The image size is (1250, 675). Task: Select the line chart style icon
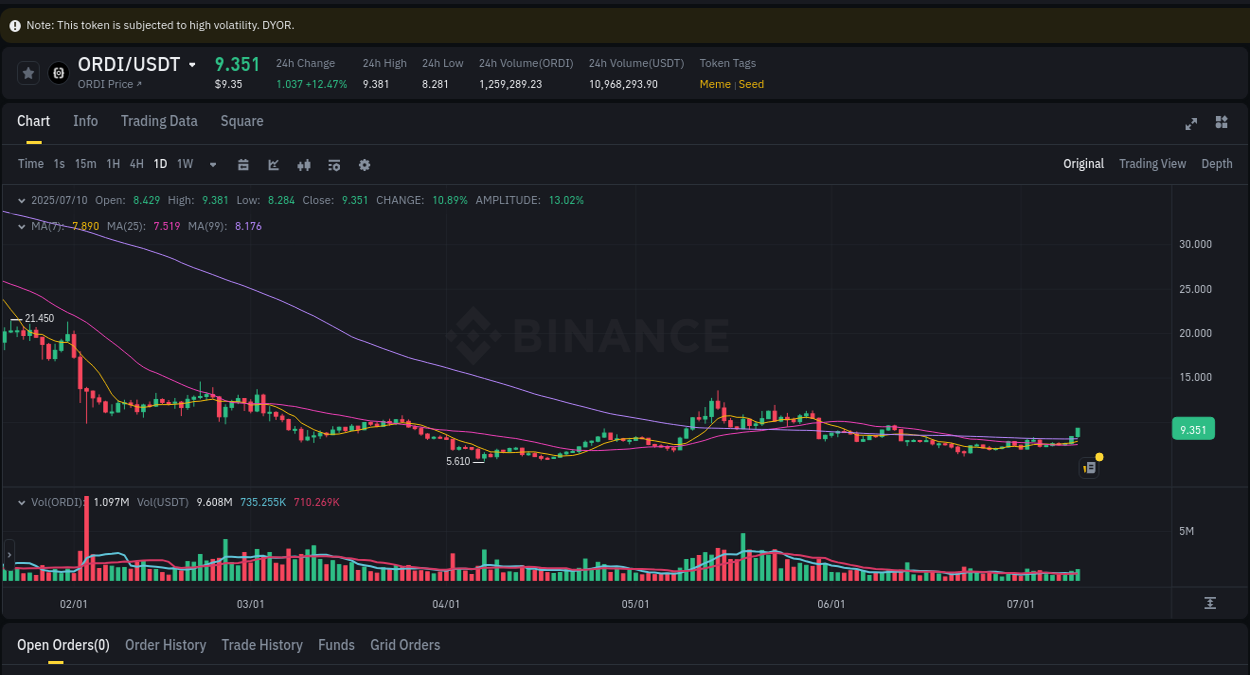(273, 164)
